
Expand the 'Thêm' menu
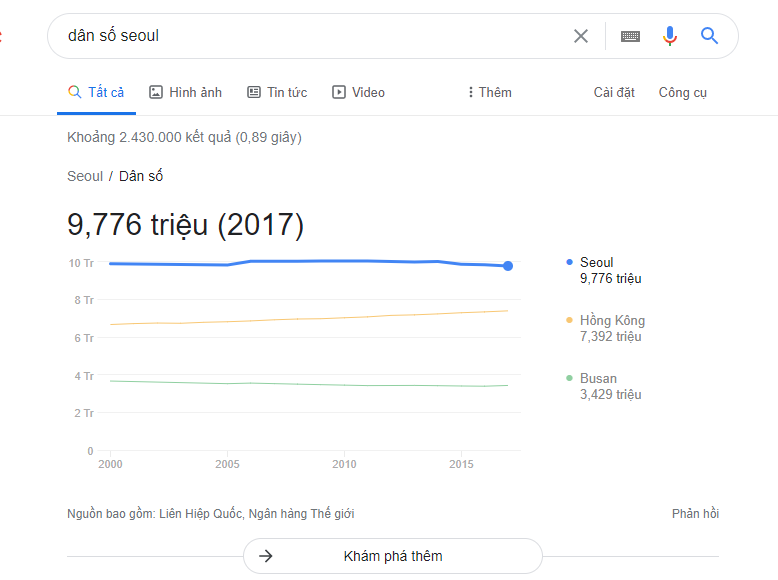coord(490,92)
